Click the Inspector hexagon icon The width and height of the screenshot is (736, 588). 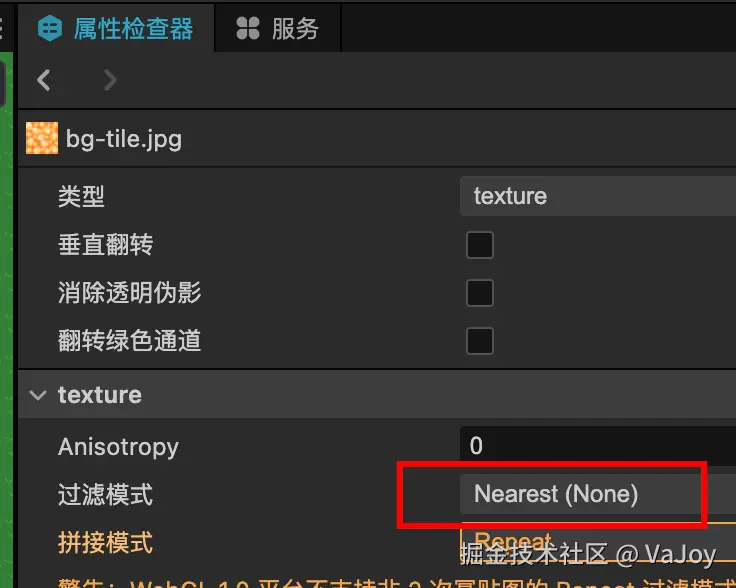(x=50, y=28)
